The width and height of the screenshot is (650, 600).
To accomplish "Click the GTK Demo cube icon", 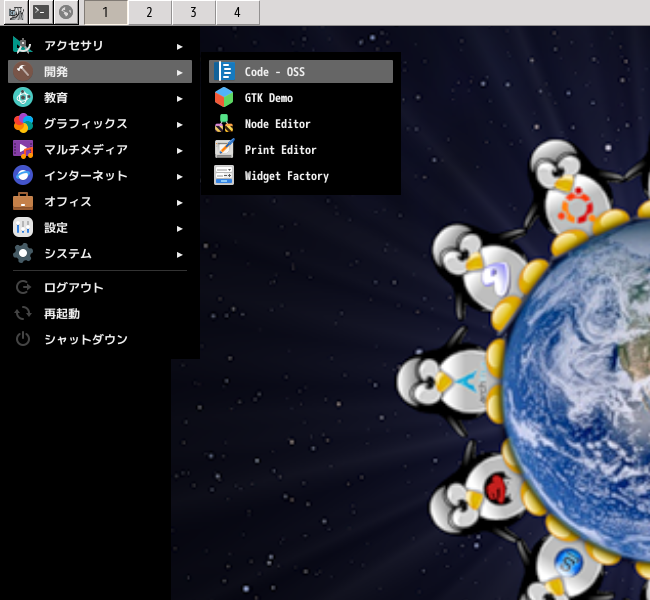I will tap(224, 97).
